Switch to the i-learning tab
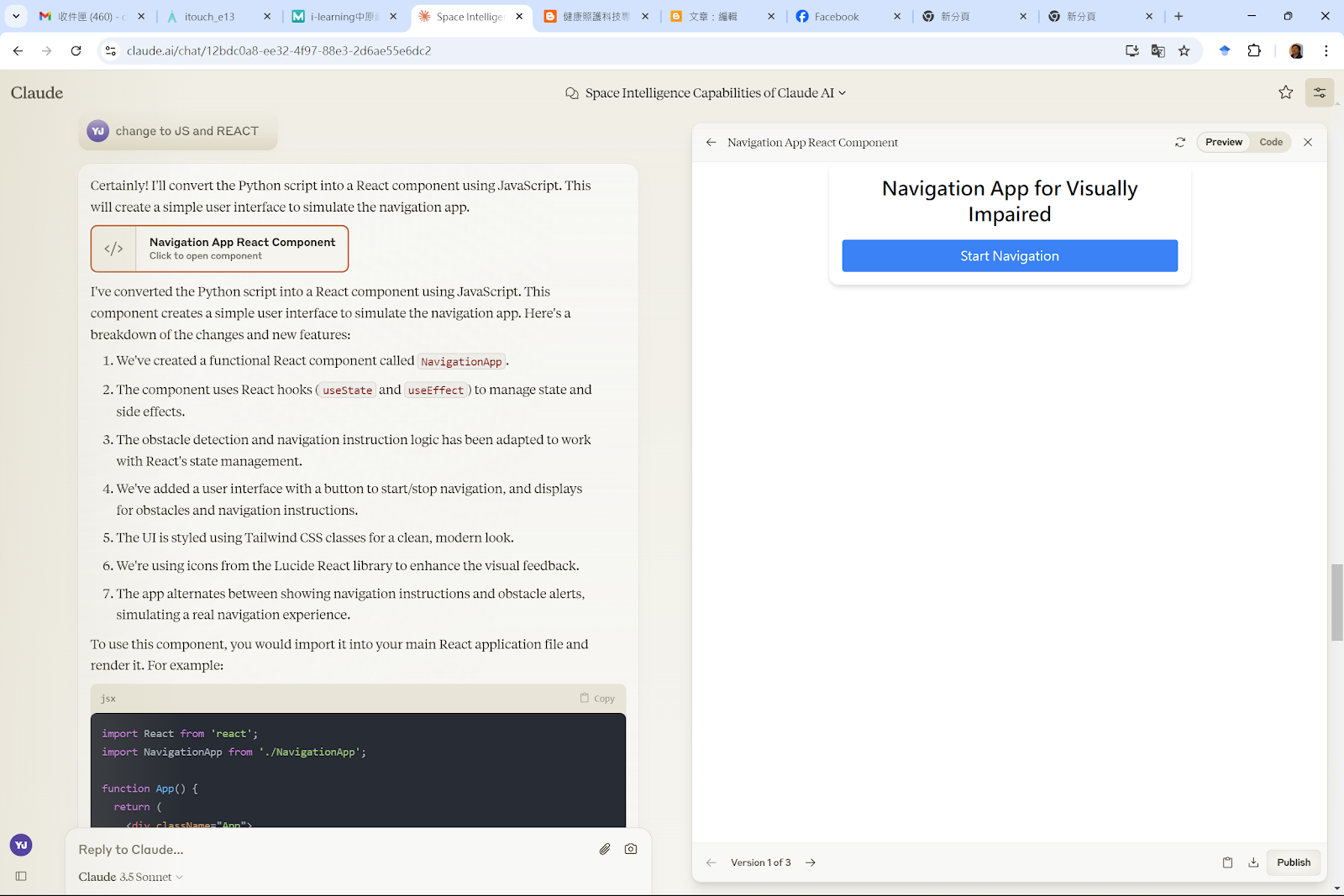The height and width of the screenshot is (896, 1344). click(x=344, y=17)
